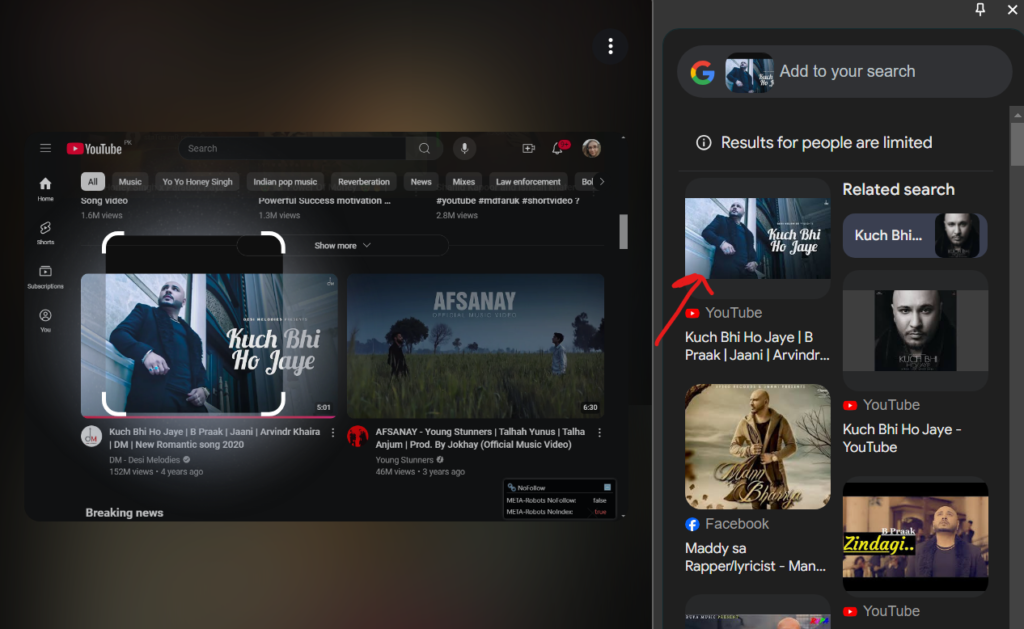Open the Lens overlay three-dot menu
This screenshot has height=629, width=1024.
[611, 46]
